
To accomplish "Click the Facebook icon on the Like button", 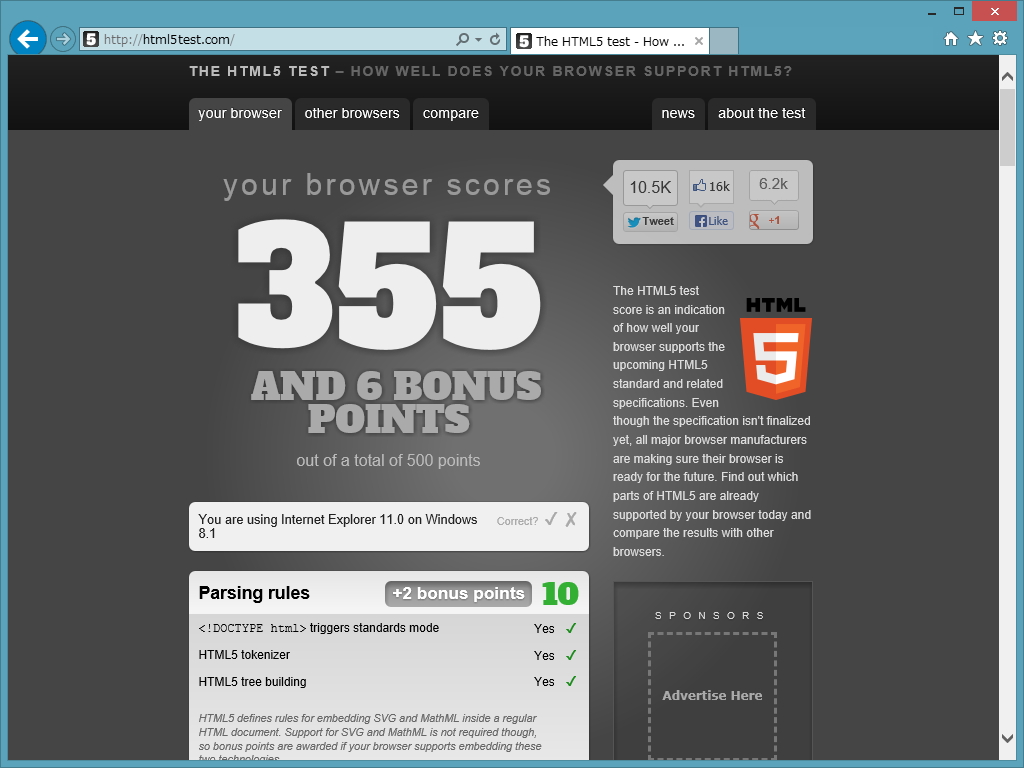I will [699, 220].
